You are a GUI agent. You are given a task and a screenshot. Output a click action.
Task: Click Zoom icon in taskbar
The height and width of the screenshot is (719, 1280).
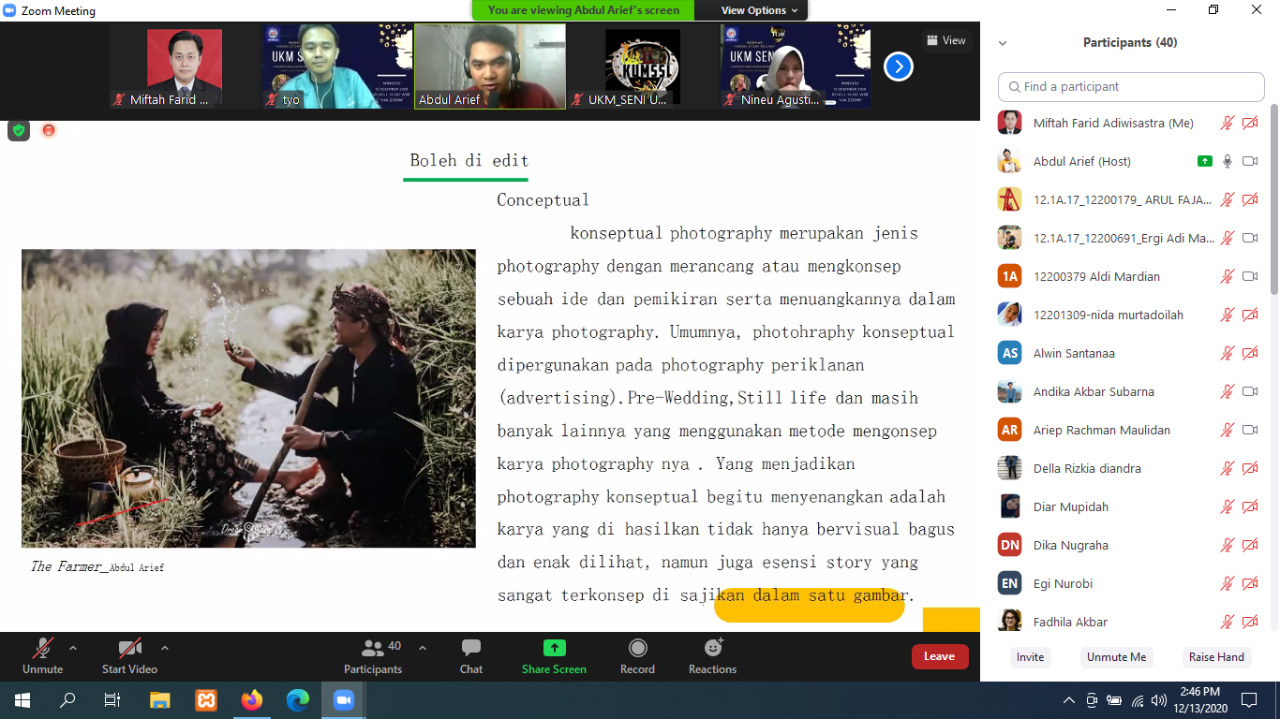344,700
